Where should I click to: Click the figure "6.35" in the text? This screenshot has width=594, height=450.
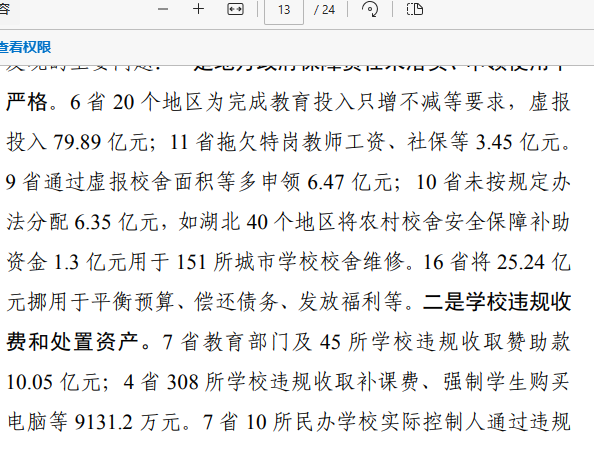click(x=93, y=222)
